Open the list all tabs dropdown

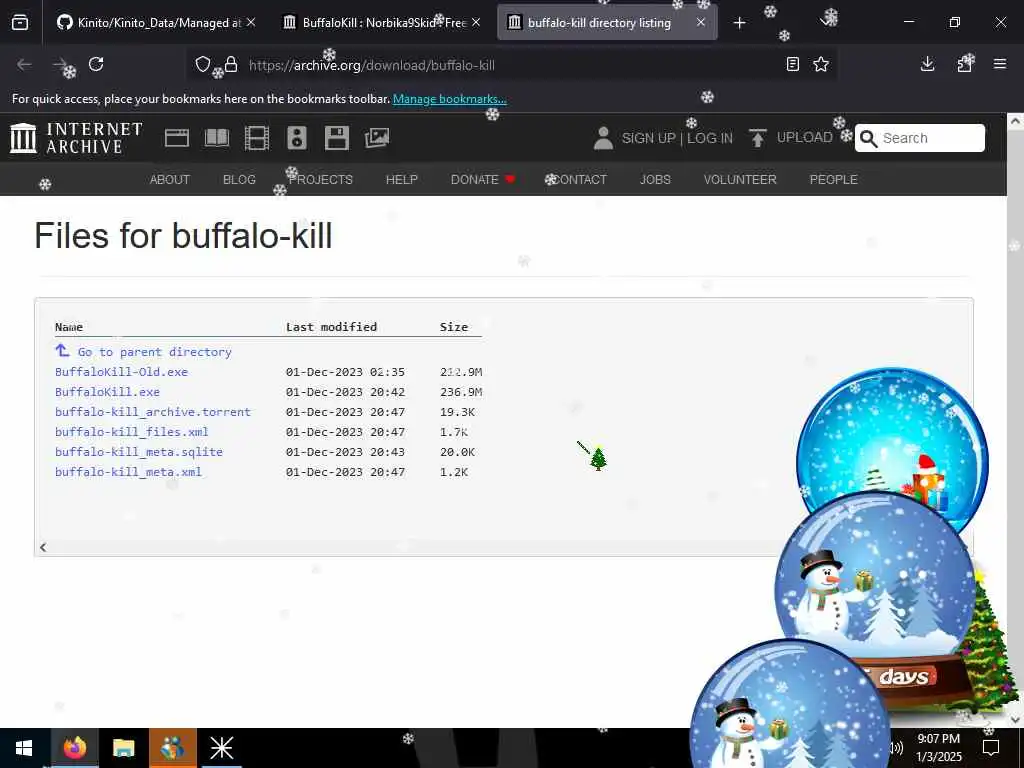coord(827,22)
